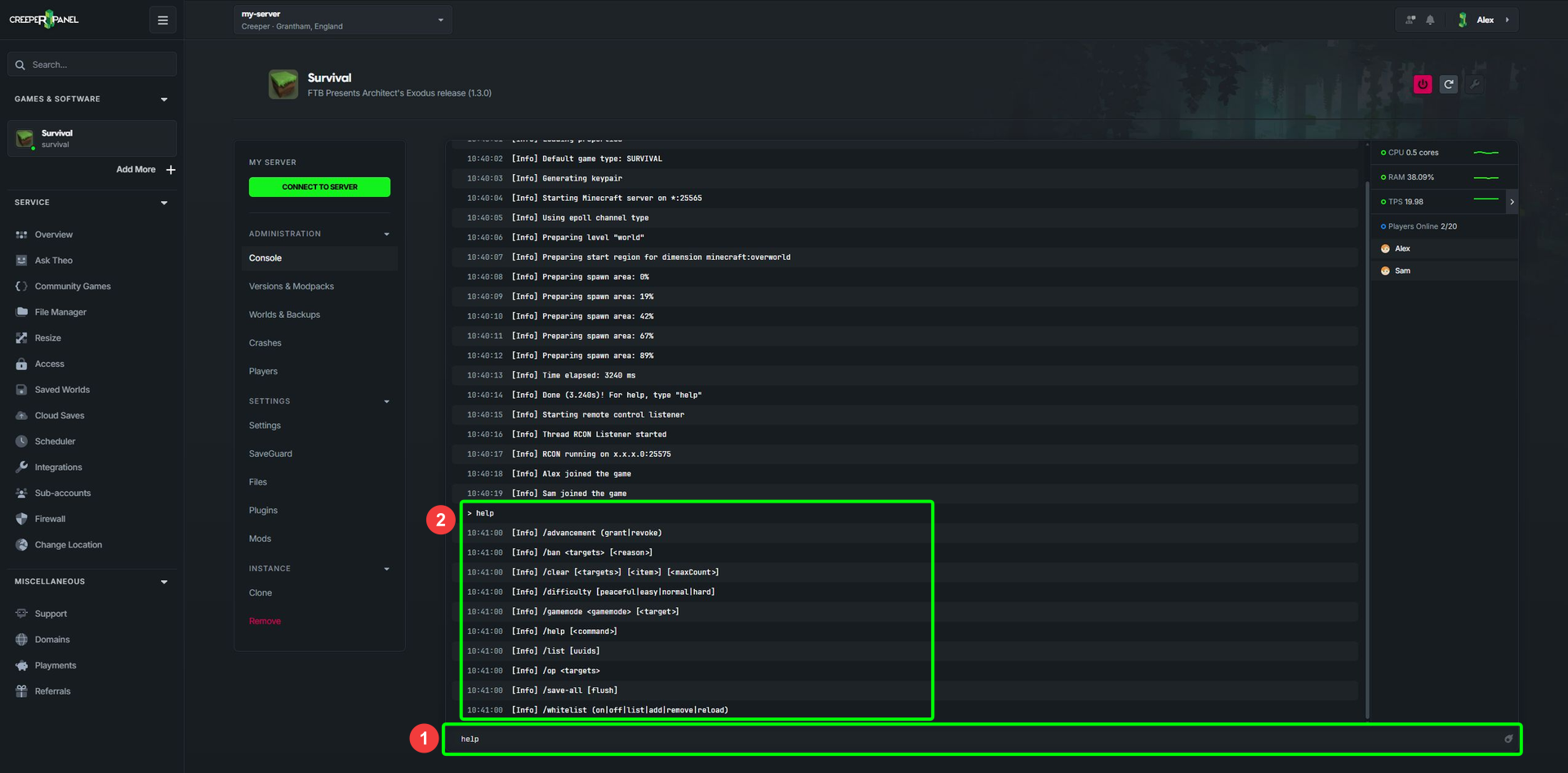Click the Scheduler clock icon

click(22, 441)
